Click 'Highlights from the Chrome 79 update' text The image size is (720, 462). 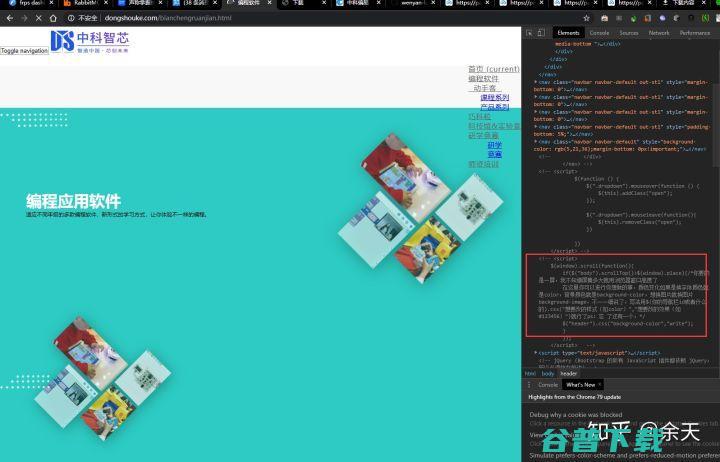(x=574, y=397)
